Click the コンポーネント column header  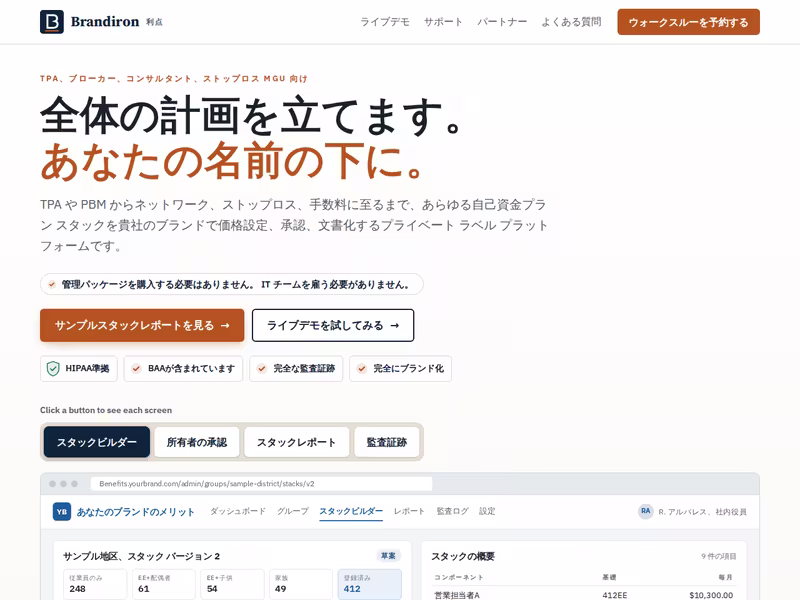(x=459, y=577)
